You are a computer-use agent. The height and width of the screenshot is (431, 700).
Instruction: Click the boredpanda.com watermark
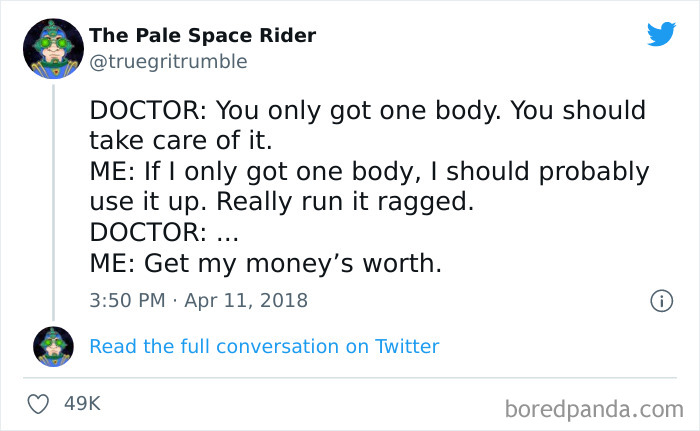click(x=593, y=408)
